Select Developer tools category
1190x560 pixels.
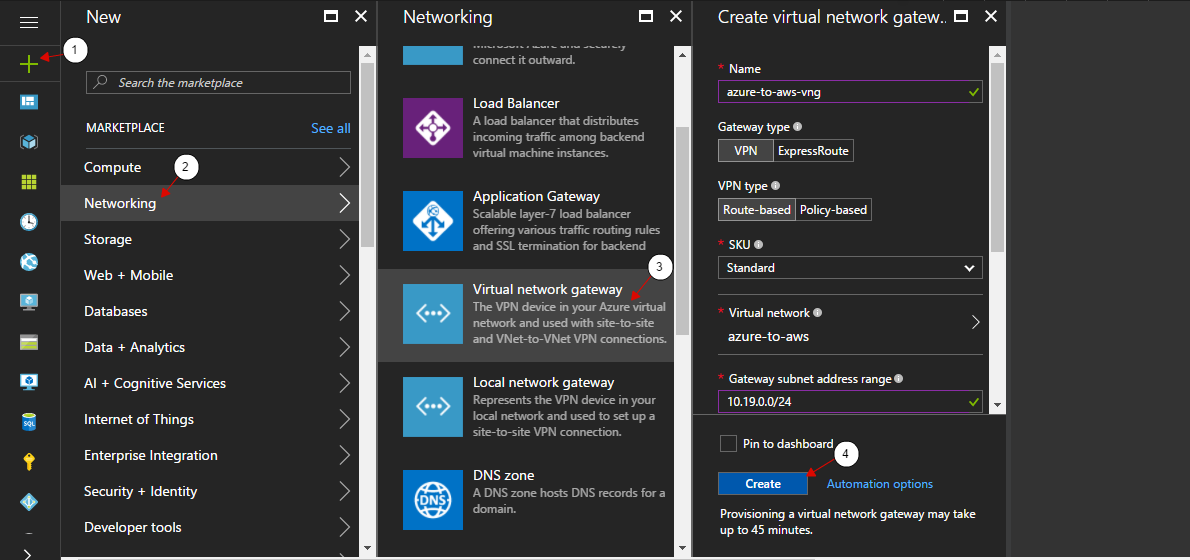point(209,527)
